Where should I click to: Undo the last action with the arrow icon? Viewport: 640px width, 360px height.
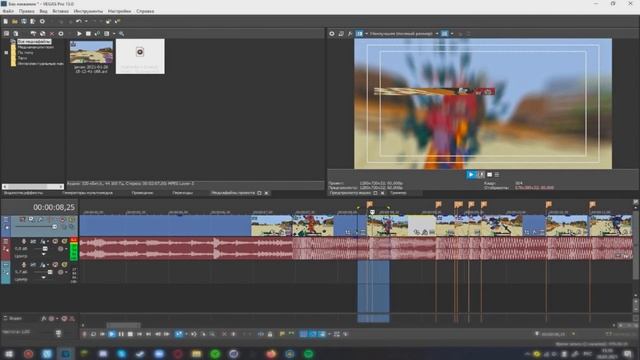pos(78,21)
